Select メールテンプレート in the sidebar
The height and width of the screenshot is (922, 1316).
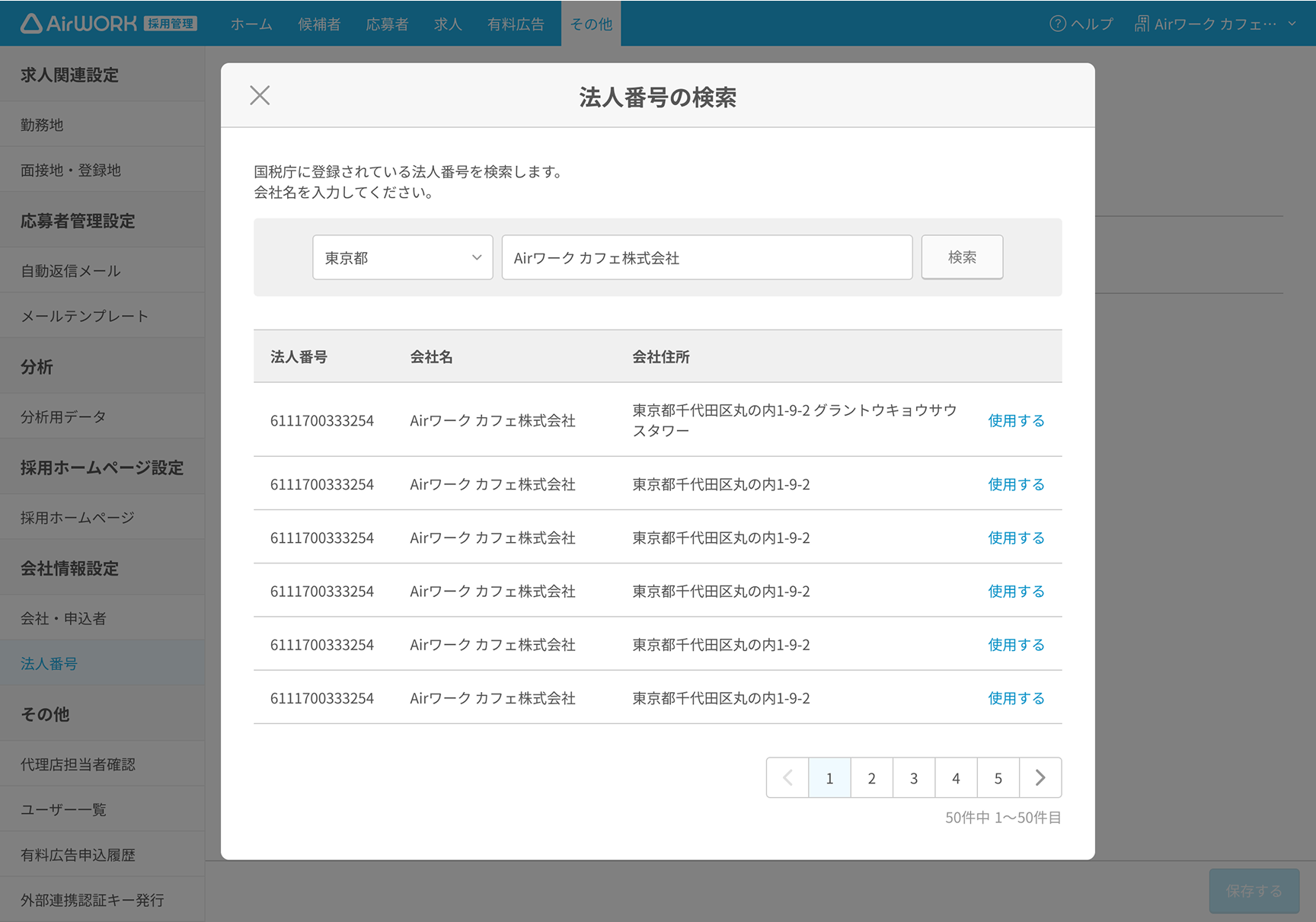102,315
